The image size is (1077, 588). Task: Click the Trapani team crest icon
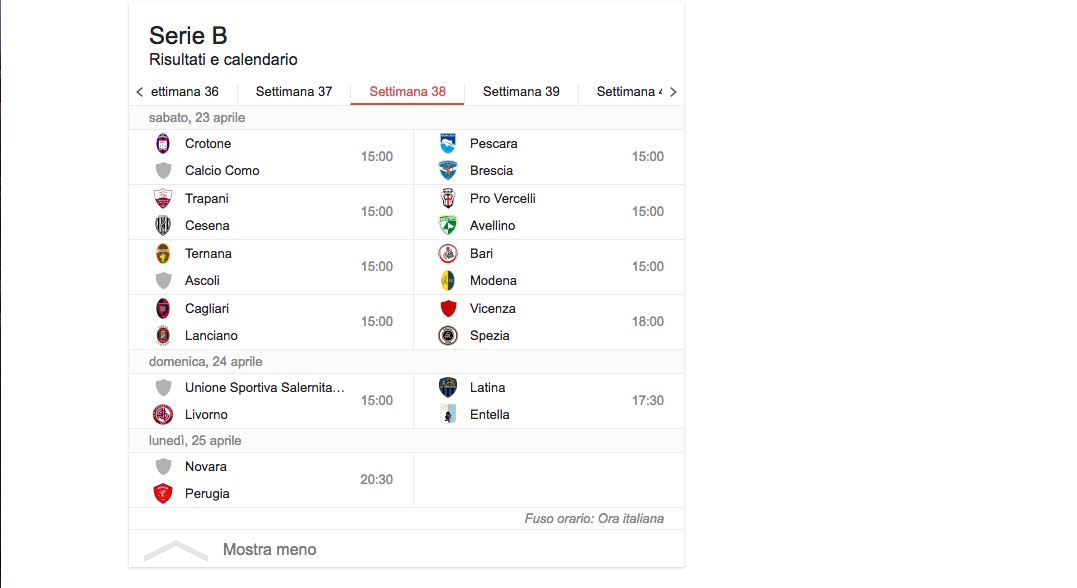coord(163,199)
